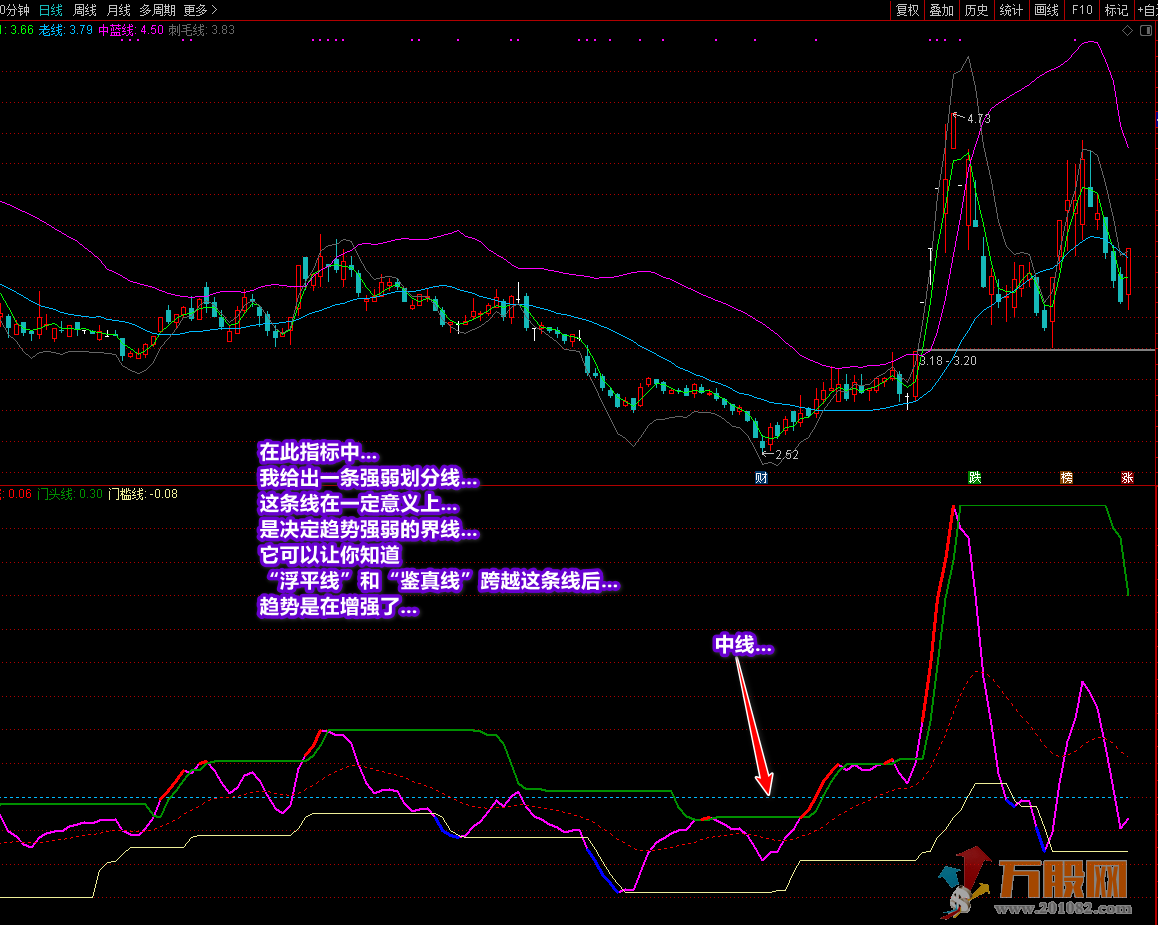
Task: Click the 叠加 overlay button
Action: coord(941,10)
